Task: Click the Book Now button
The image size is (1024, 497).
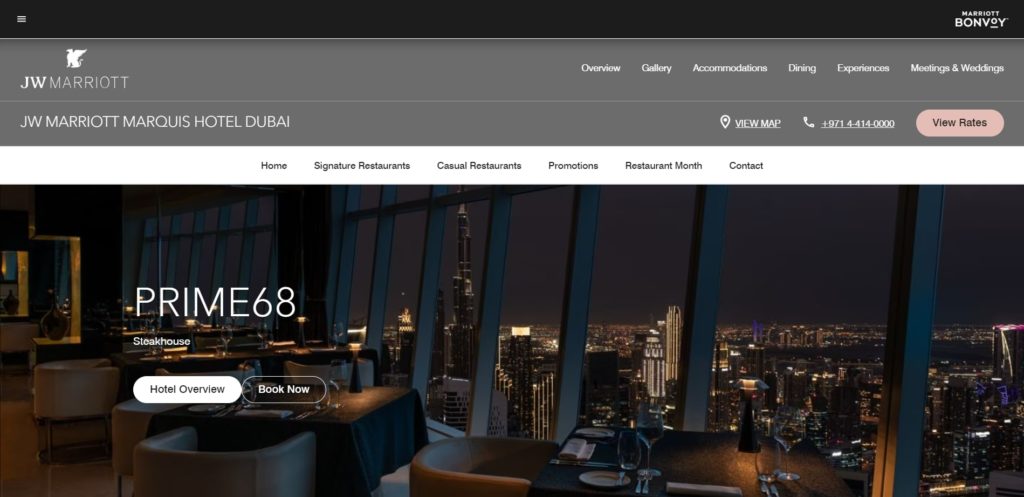Action: pyautogui.click(x=283, y=389)
